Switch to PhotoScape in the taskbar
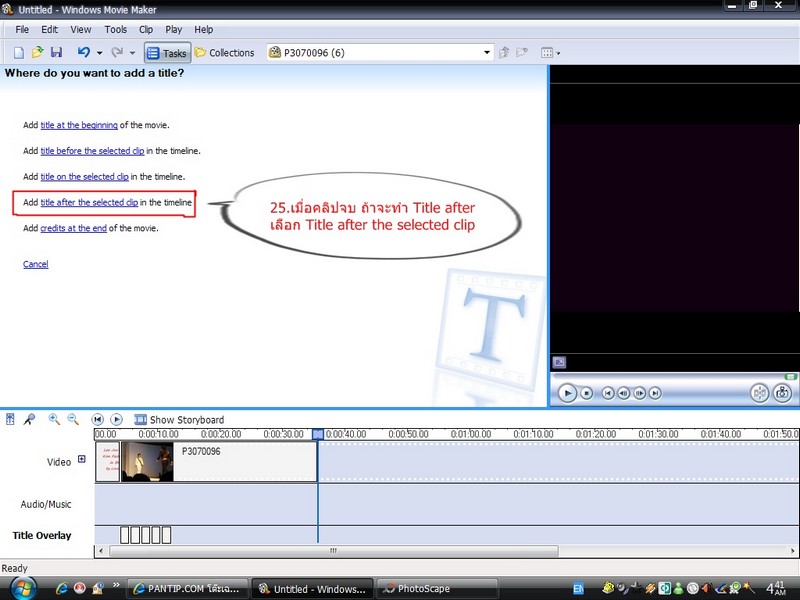This screenshot has width=800, height=600. (437, 589)
